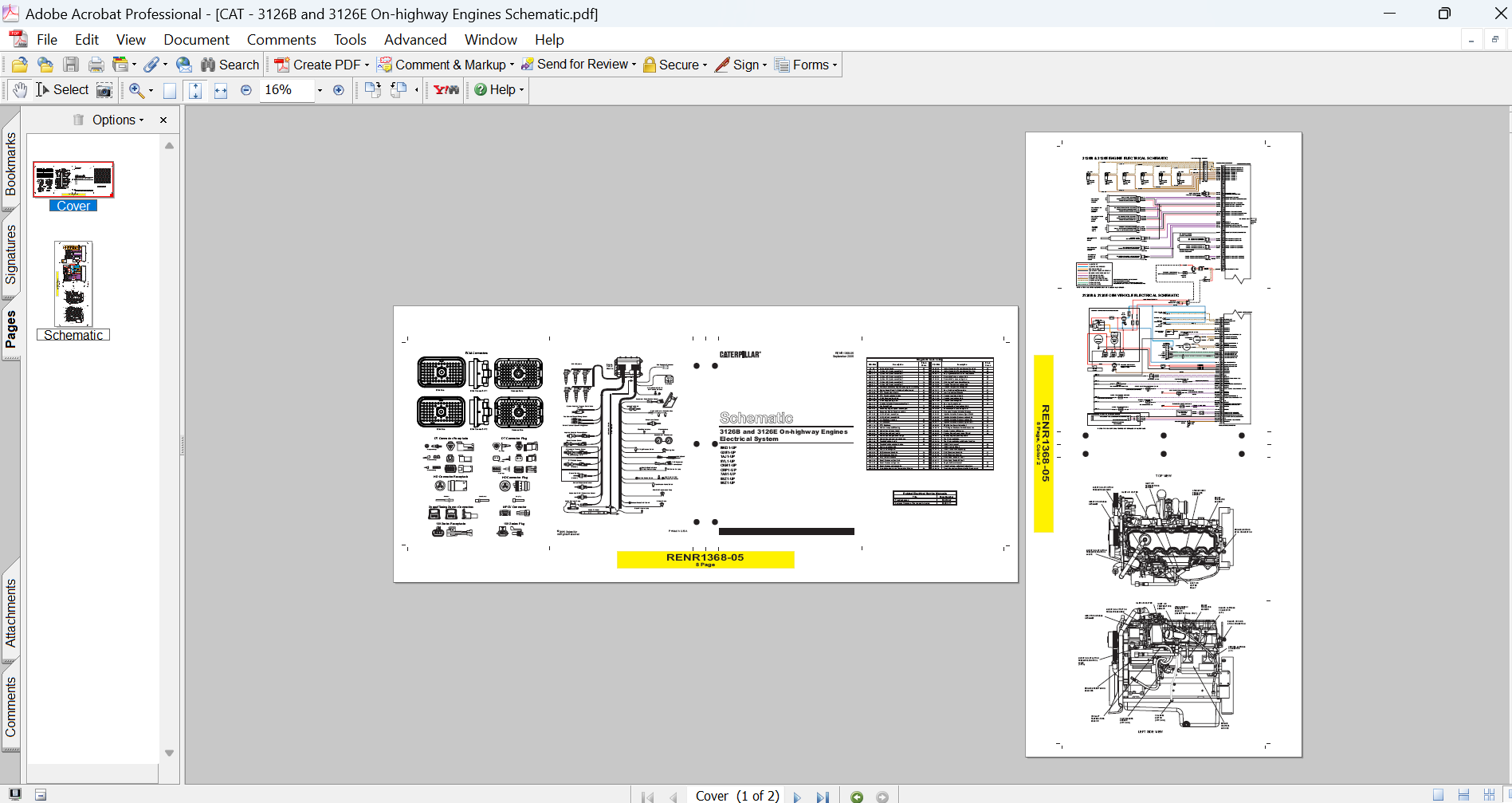Select the Cover page thumbnail
Screen dimensions: 1512x803
[x=73, y=179]
